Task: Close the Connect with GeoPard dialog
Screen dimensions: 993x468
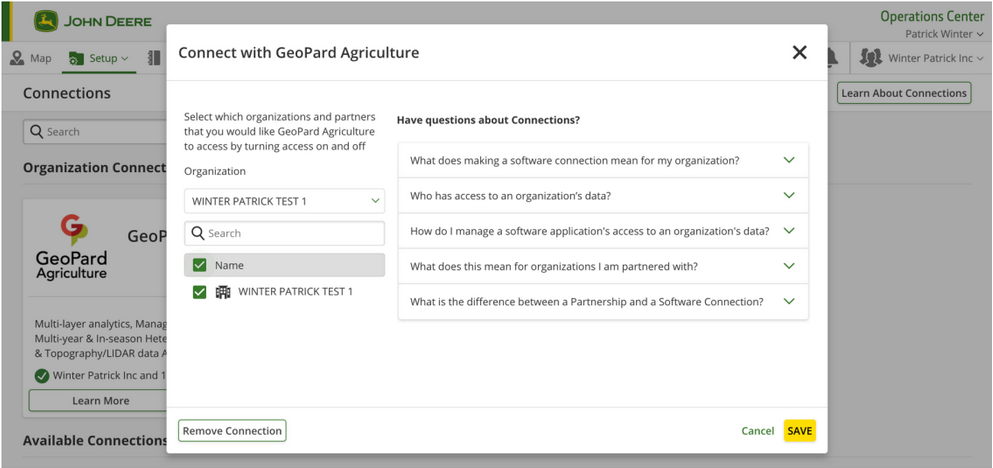Action: (x=799, y=53)
